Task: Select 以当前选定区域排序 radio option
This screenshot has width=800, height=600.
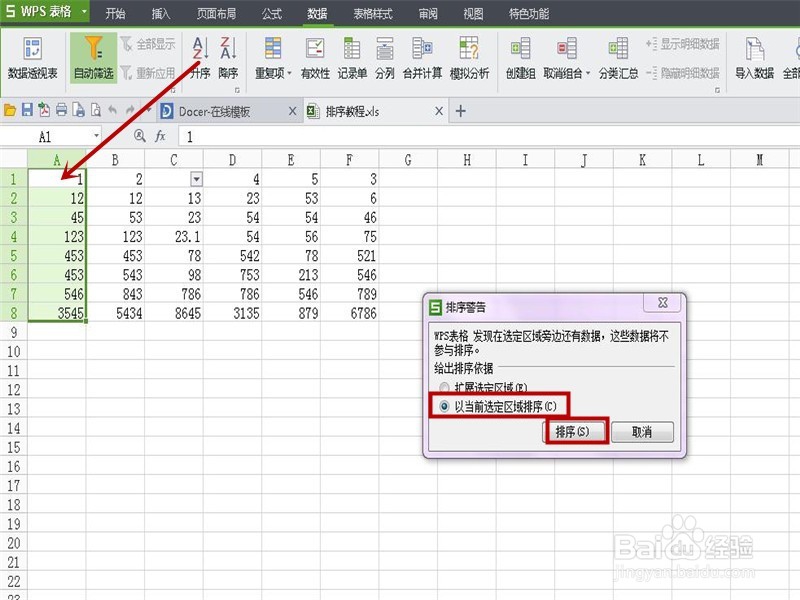Action: (x=444, y=407)
